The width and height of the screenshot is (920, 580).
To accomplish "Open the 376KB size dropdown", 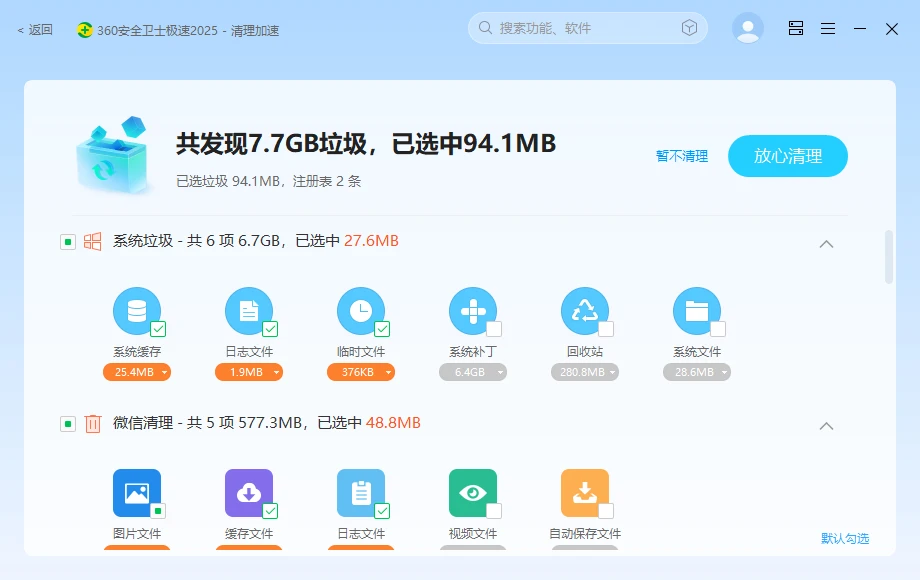I will pyautogui.click(x=361, y=372).
